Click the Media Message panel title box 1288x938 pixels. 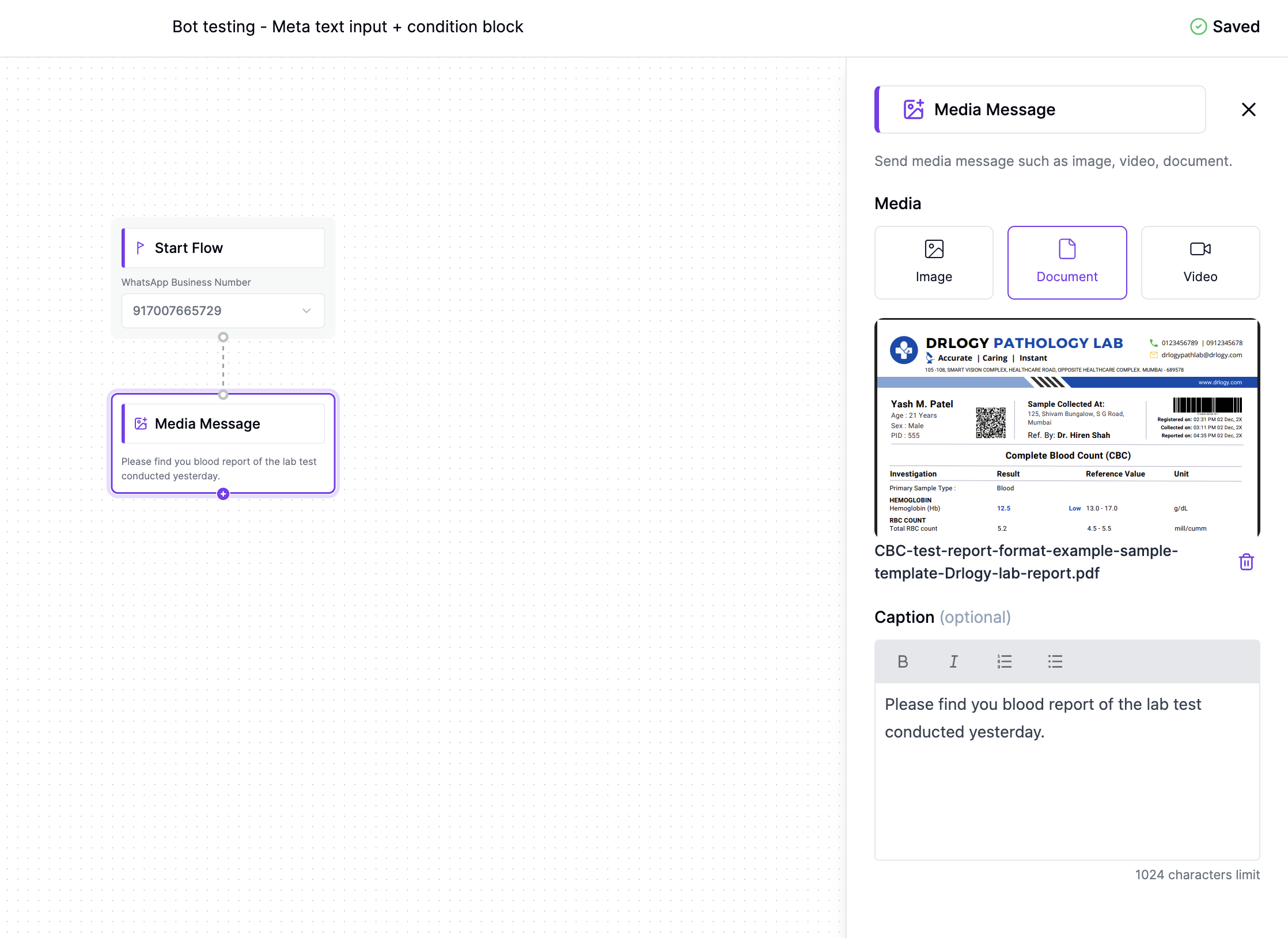tap(1040, 109)
